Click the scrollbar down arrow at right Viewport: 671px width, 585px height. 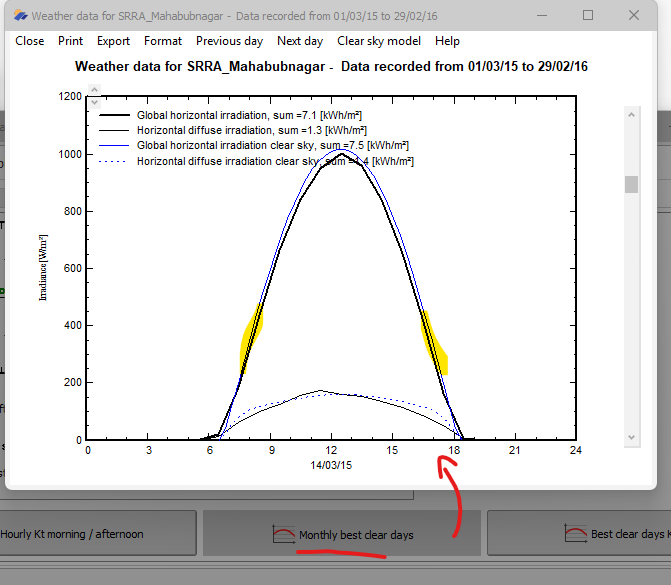coord(631,437)
